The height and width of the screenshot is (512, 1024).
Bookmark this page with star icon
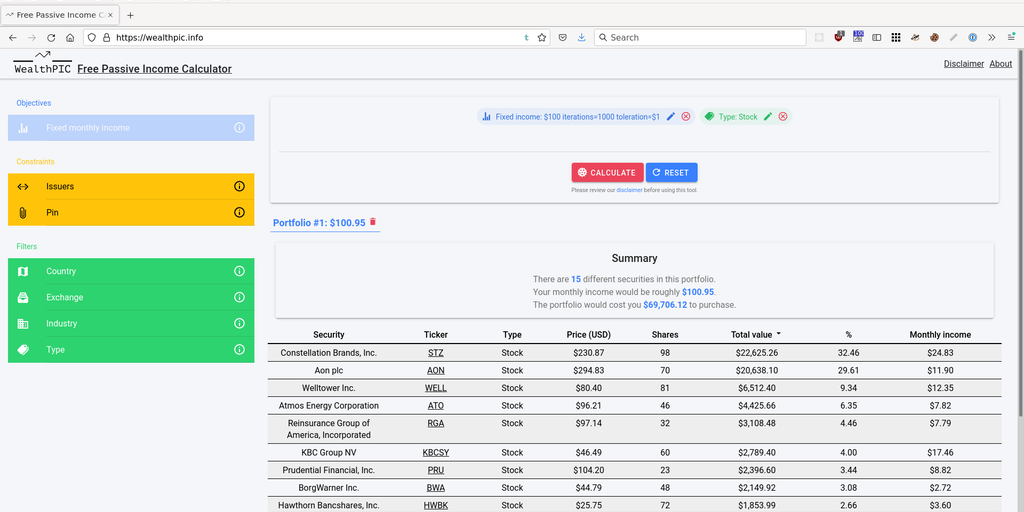542,37
